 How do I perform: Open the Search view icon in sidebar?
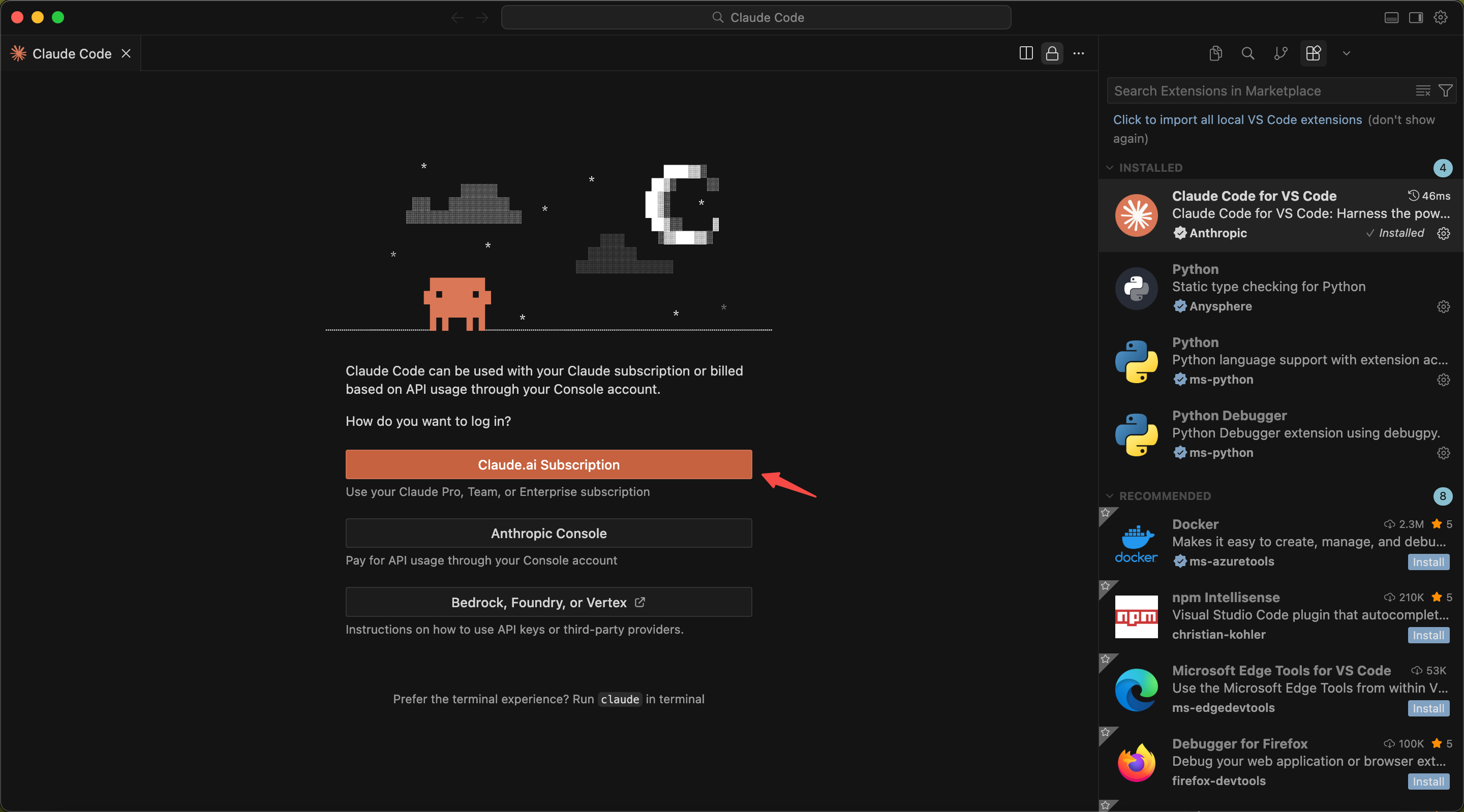[x=1248, y=53]
